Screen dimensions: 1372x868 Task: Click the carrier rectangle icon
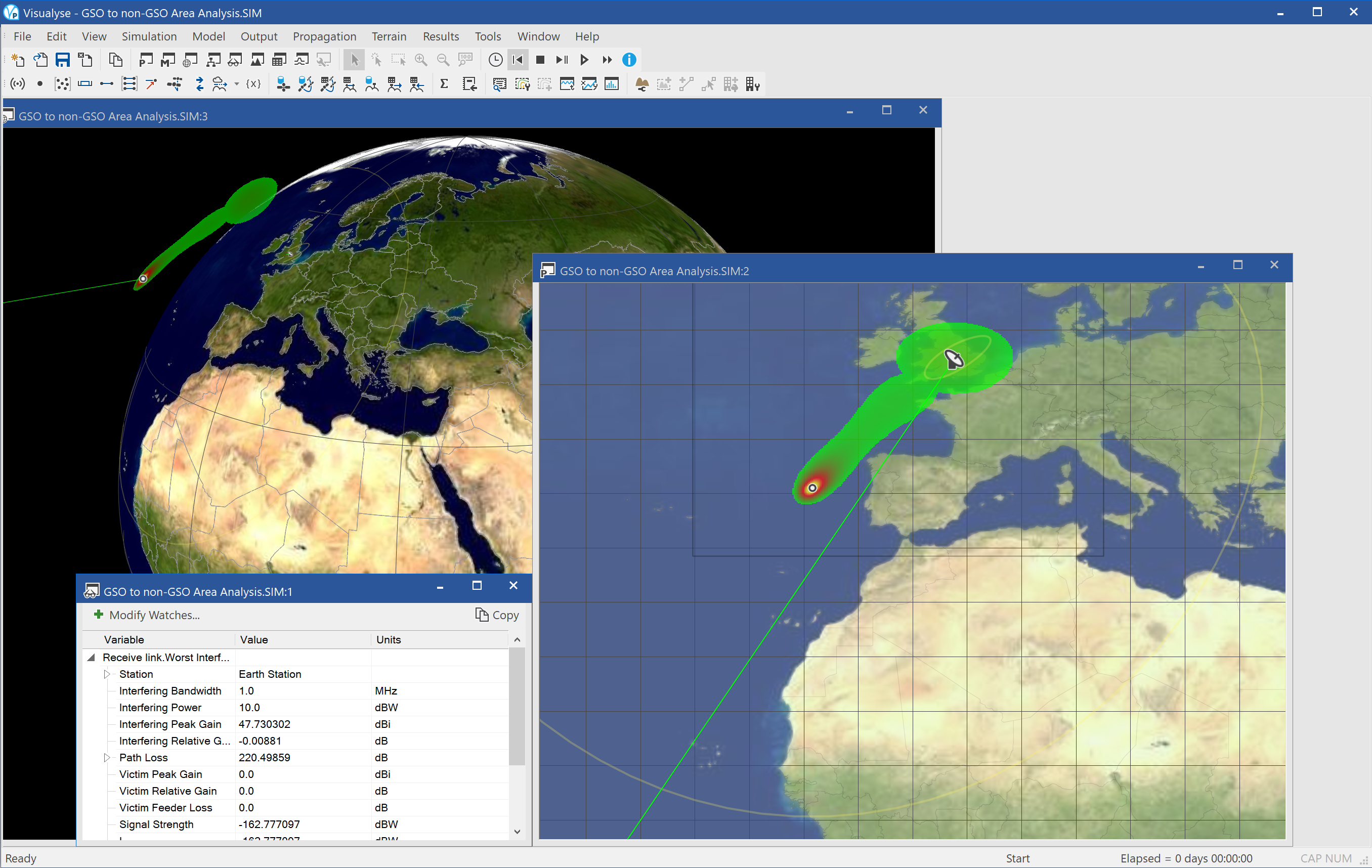coord(85,84)
